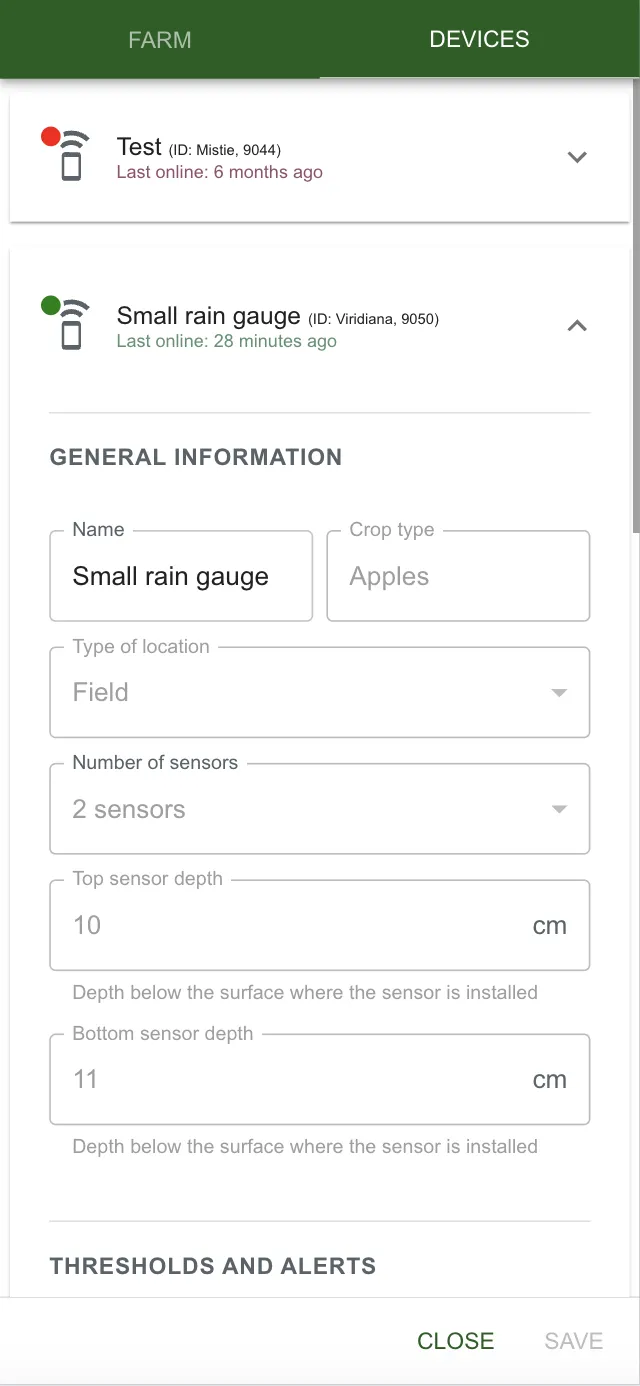Select the Crop type field showing Apples
This screenshot has height=1386, width=640.
(457, 576)
